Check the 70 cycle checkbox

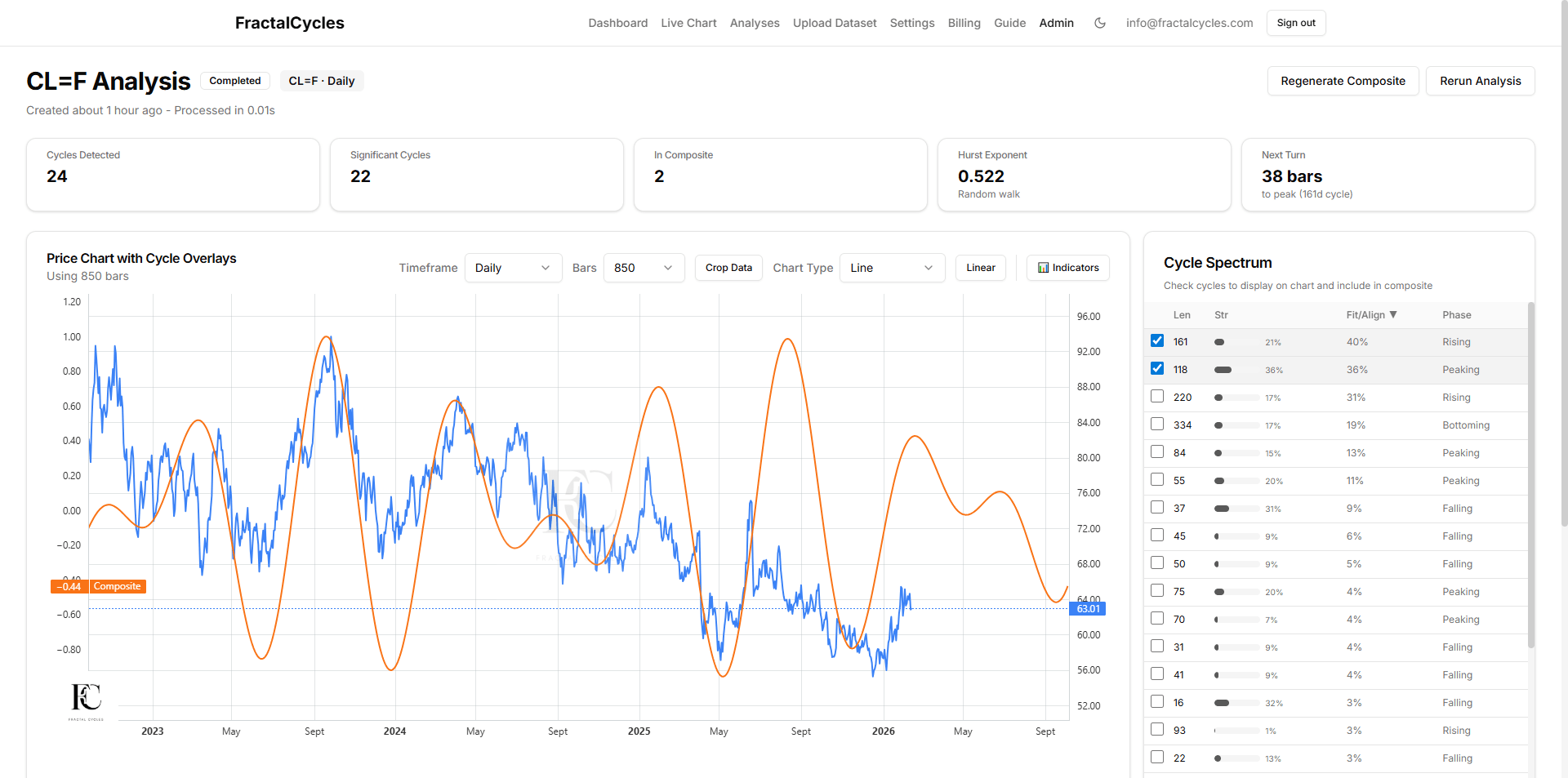(1157, 619)
